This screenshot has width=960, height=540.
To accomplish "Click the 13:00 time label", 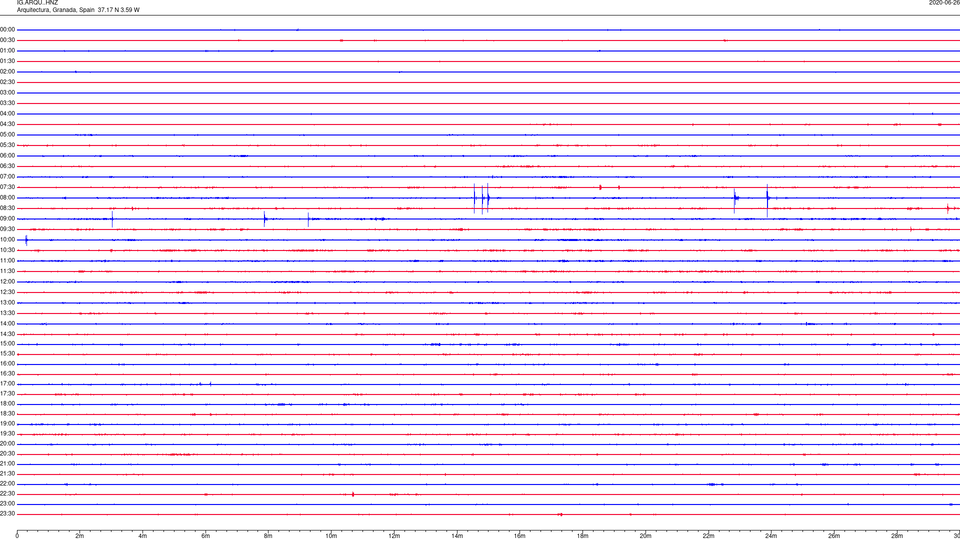I will [7, 303].
